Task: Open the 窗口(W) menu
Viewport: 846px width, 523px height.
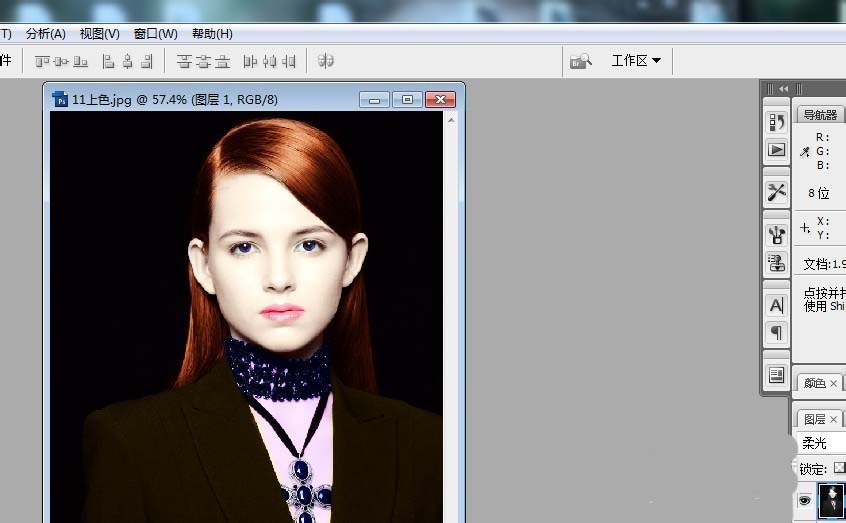Action: 155,34
